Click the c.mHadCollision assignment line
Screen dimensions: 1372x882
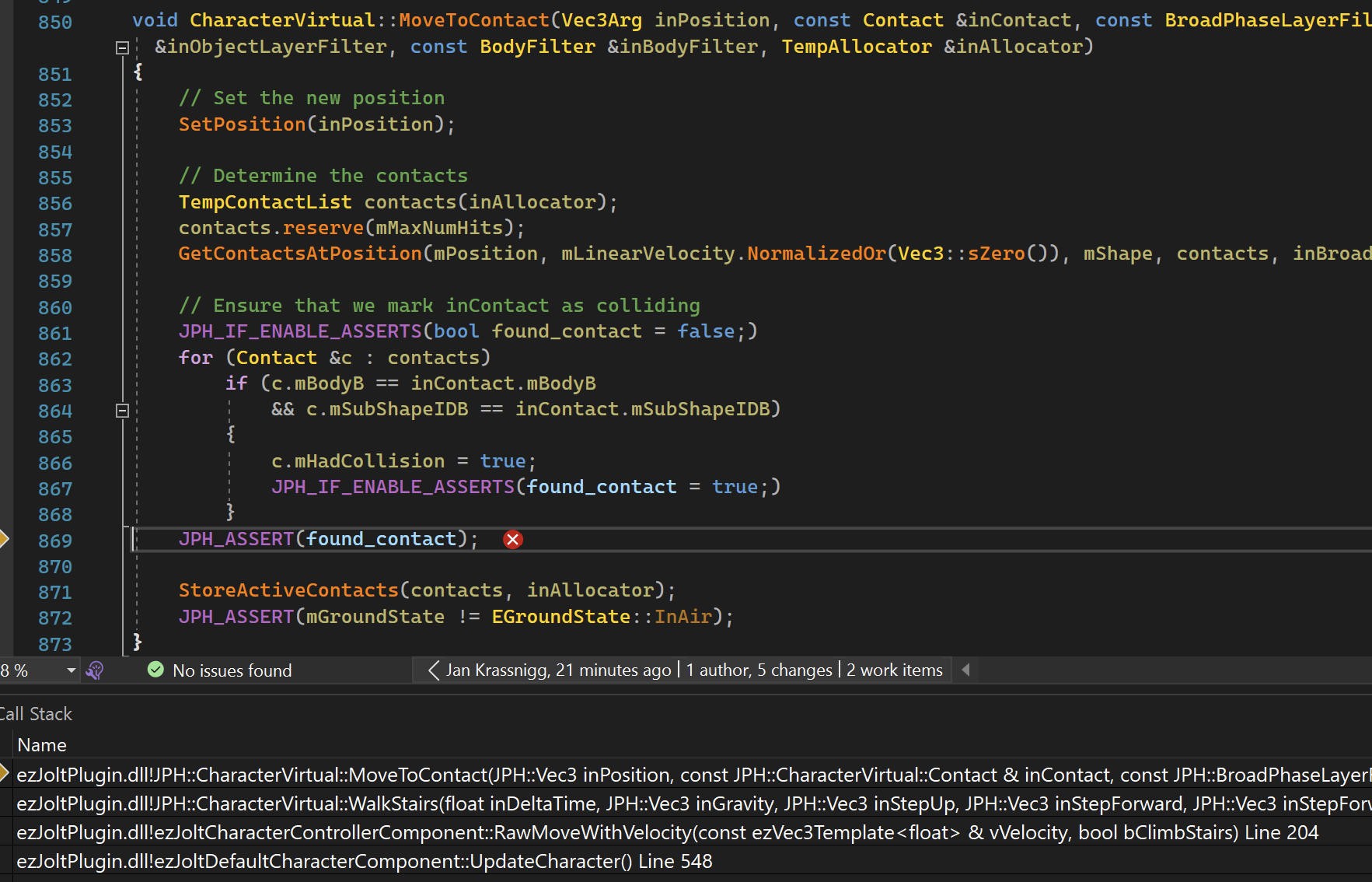coord(404,461)
